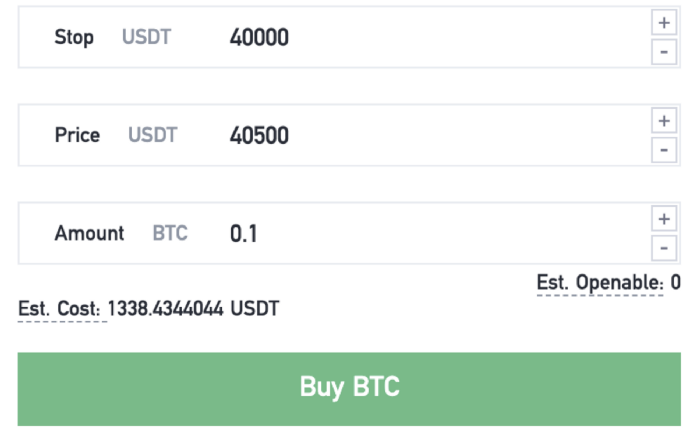The height and width of the screenshot is (438, 700).
Task: Click the underlined Est. Openable label
Action: pyautogui.click(x=600, y=283)
